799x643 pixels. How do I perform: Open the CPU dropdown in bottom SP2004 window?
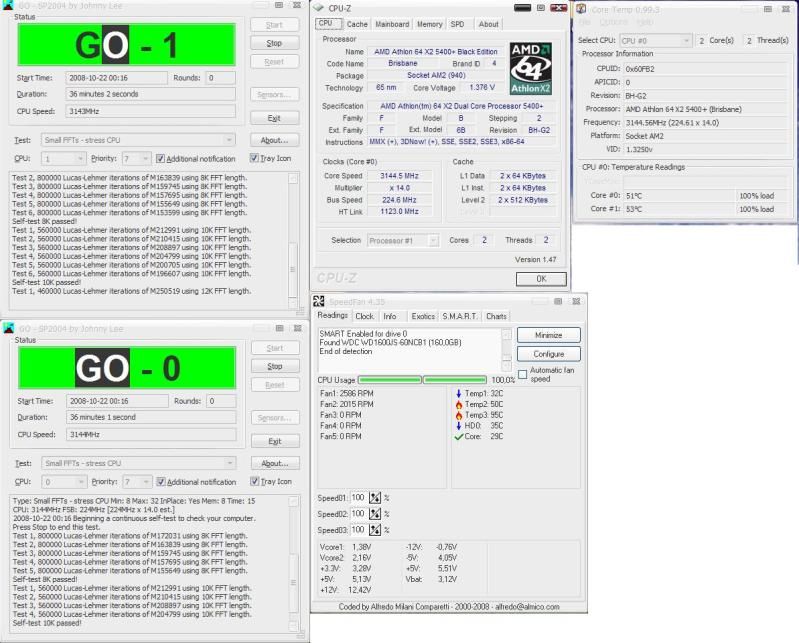point(64,481)
